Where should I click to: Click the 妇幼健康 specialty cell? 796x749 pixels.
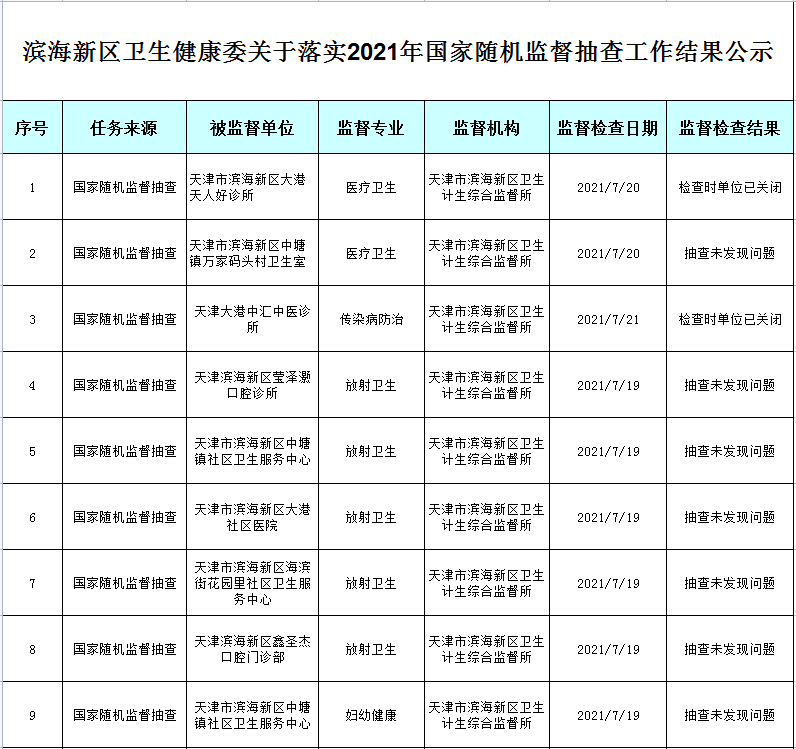tap(371, 715)
